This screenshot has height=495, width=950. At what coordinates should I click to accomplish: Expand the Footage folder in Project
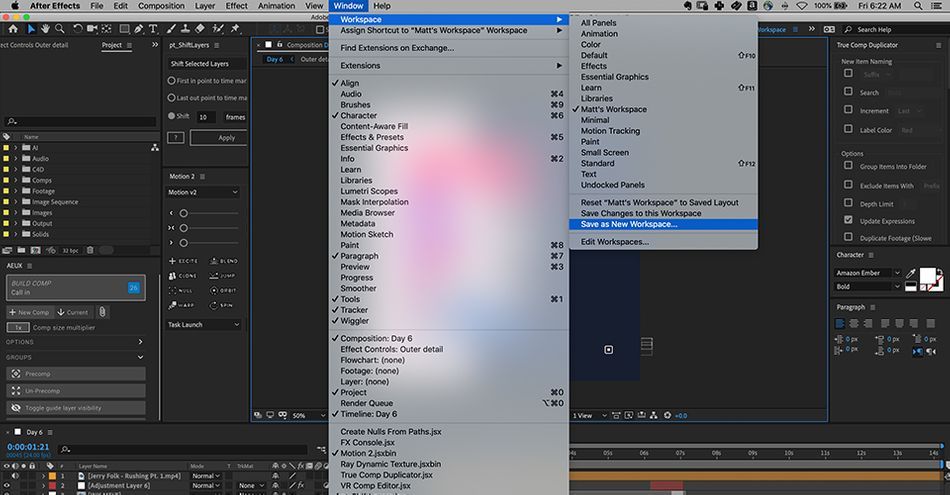click(x=16, y=191)
